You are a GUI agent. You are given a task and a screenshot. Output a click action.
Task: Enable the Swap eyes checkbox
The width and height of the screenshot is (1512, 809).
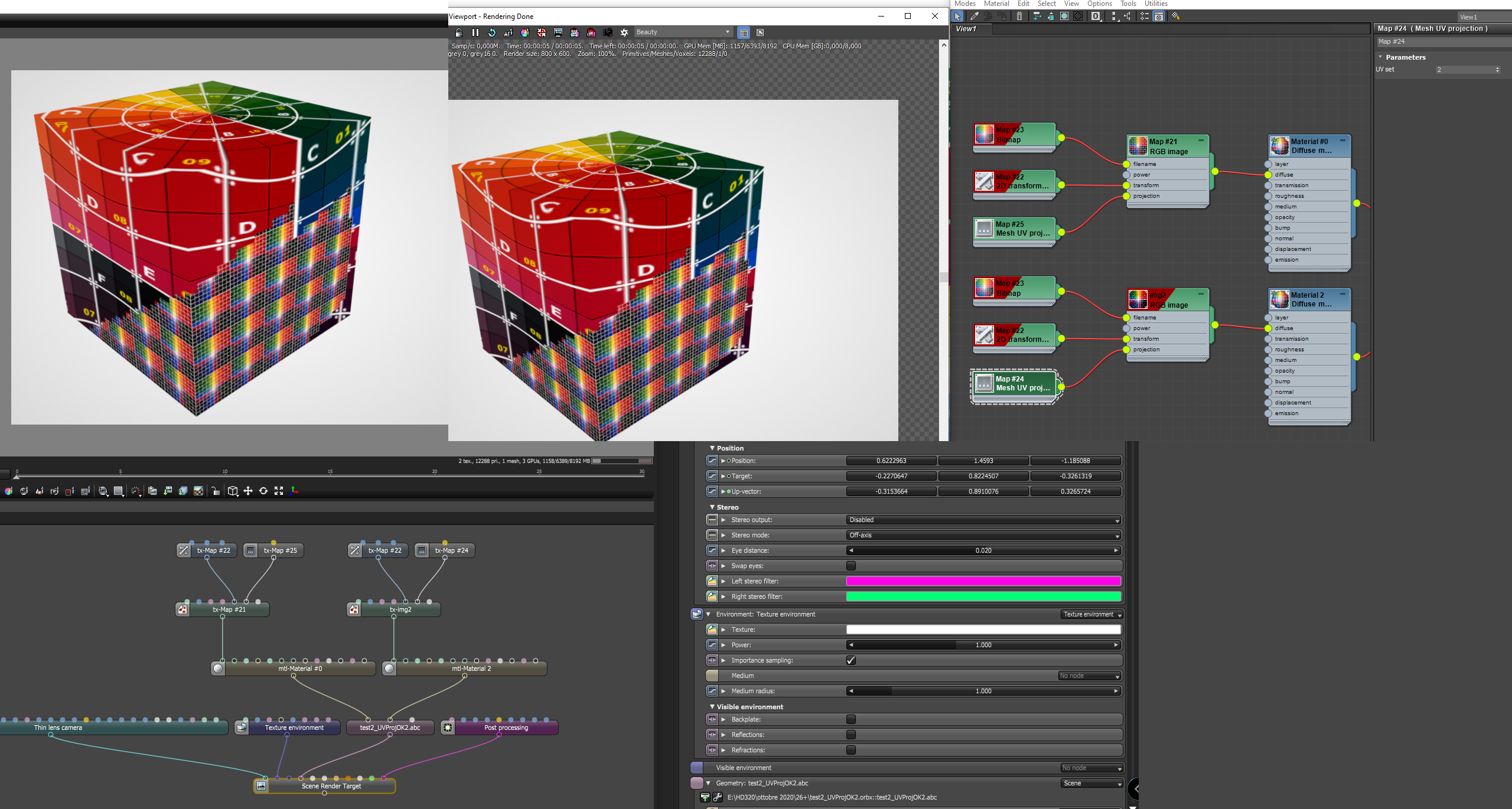851,566
